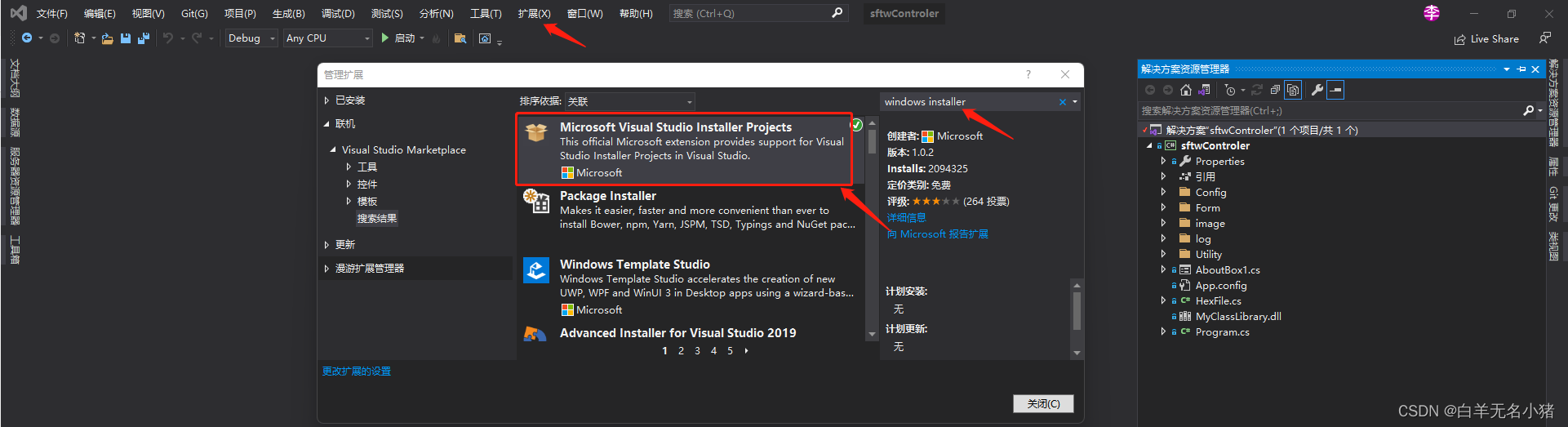1568x427 pixels.
Task: Open the user account avatar 李
Action: point(1432,13)
